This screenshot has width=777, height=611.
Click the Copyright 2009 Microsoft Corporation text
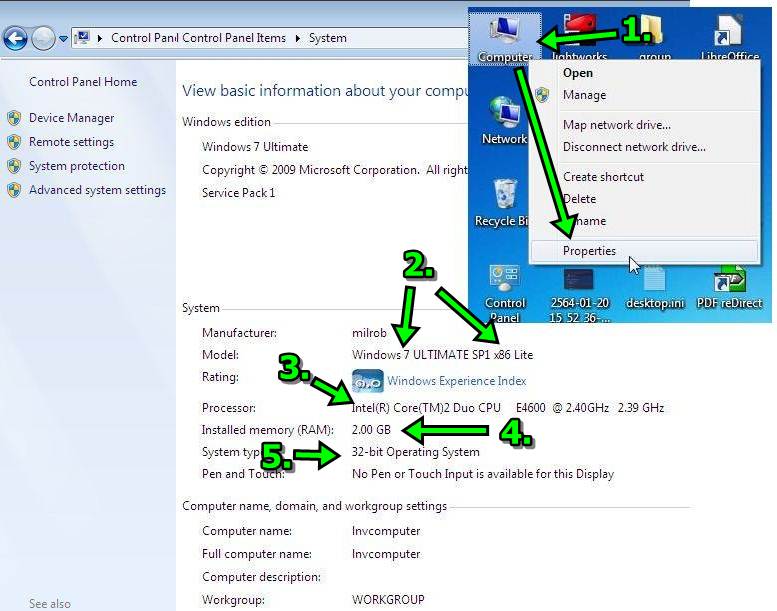pyautogui.click(x=335, y=170)
